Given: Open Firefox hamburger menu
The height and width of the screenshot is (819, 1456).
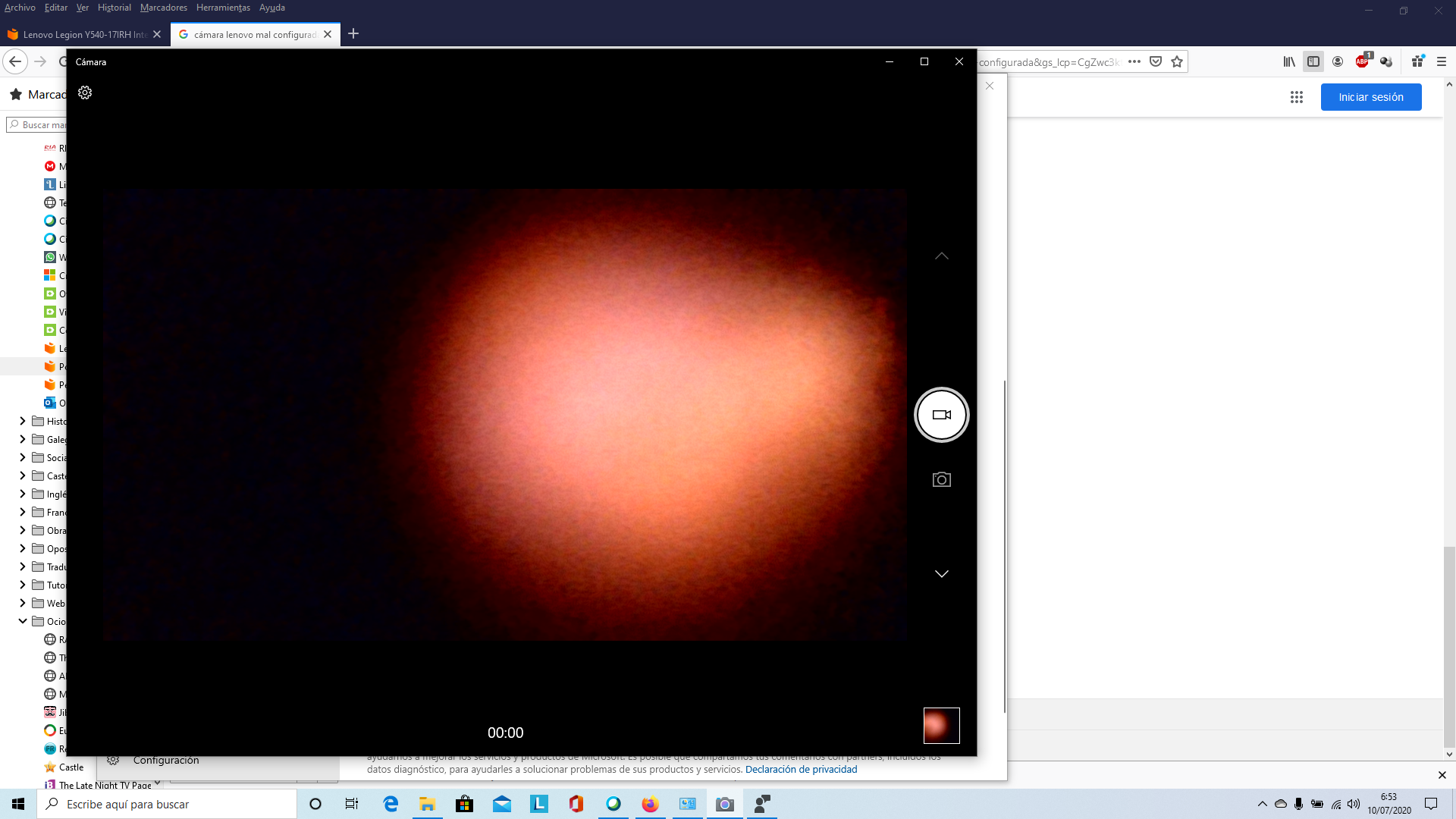Looking at the screenshot, I should point(1442,62).
